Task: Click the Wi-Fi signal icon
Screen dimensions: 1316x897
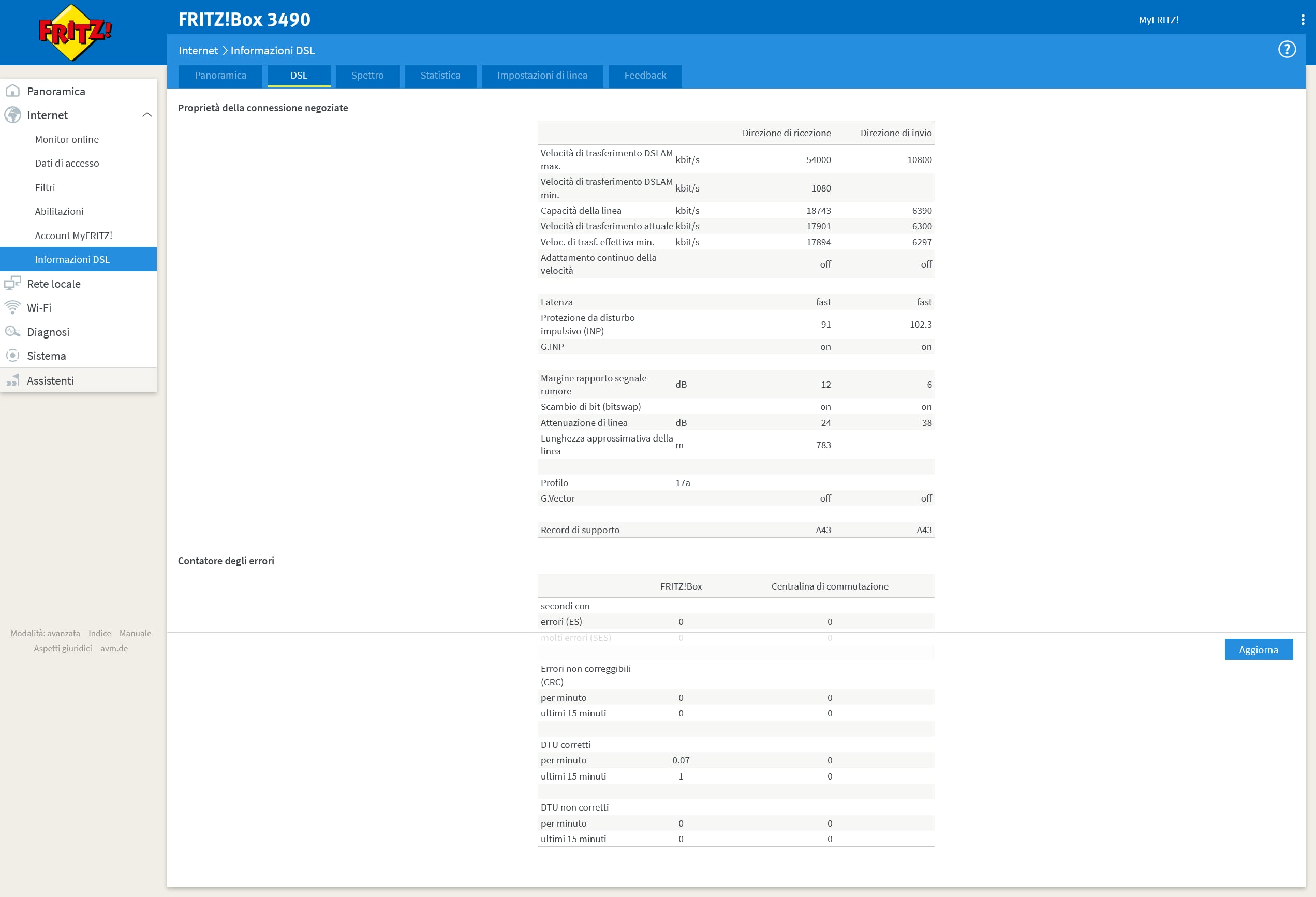Action: pos(12,307)
